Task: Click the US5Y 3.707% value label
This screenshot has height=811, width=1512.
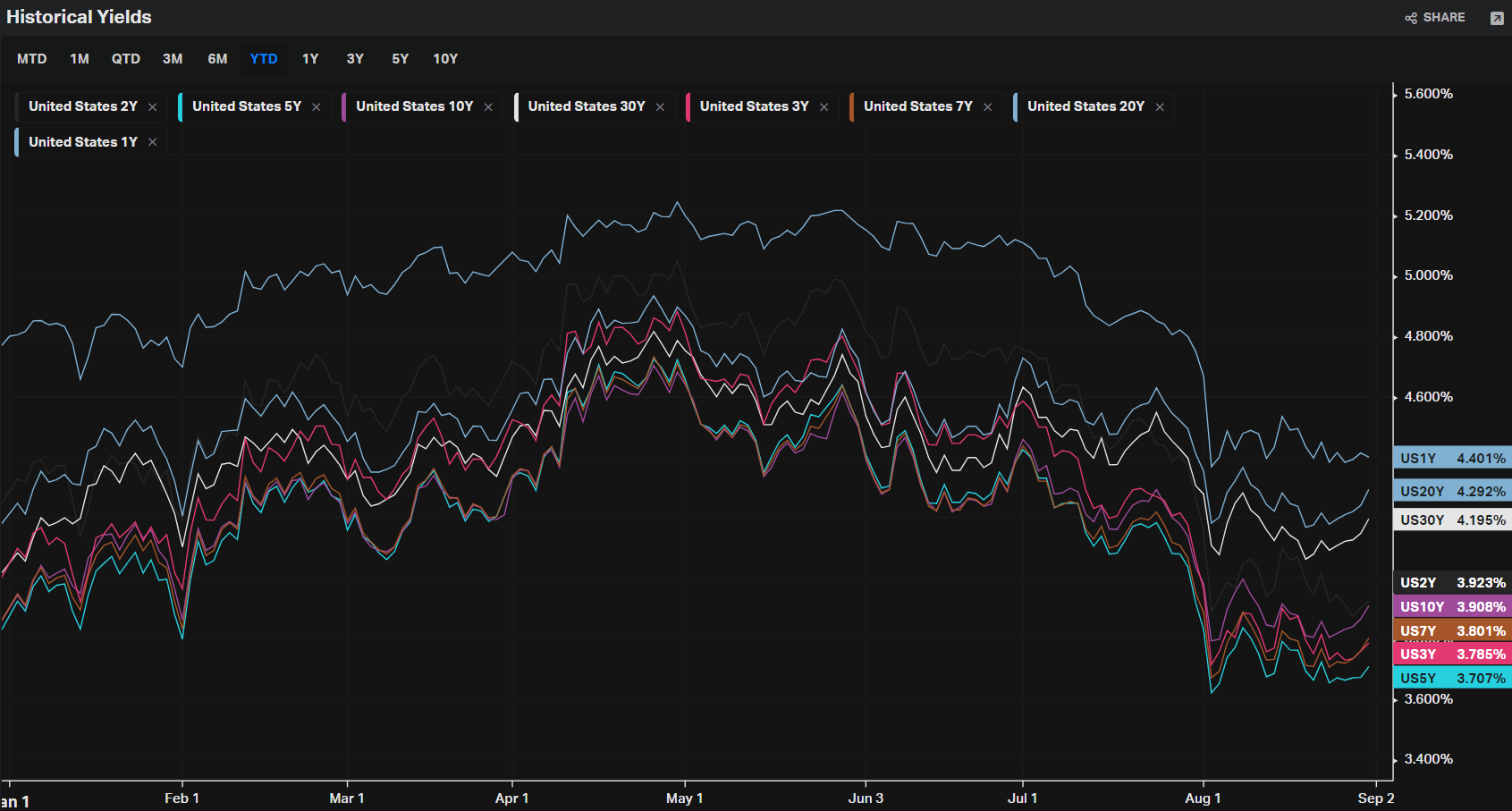Action: 1452,678
